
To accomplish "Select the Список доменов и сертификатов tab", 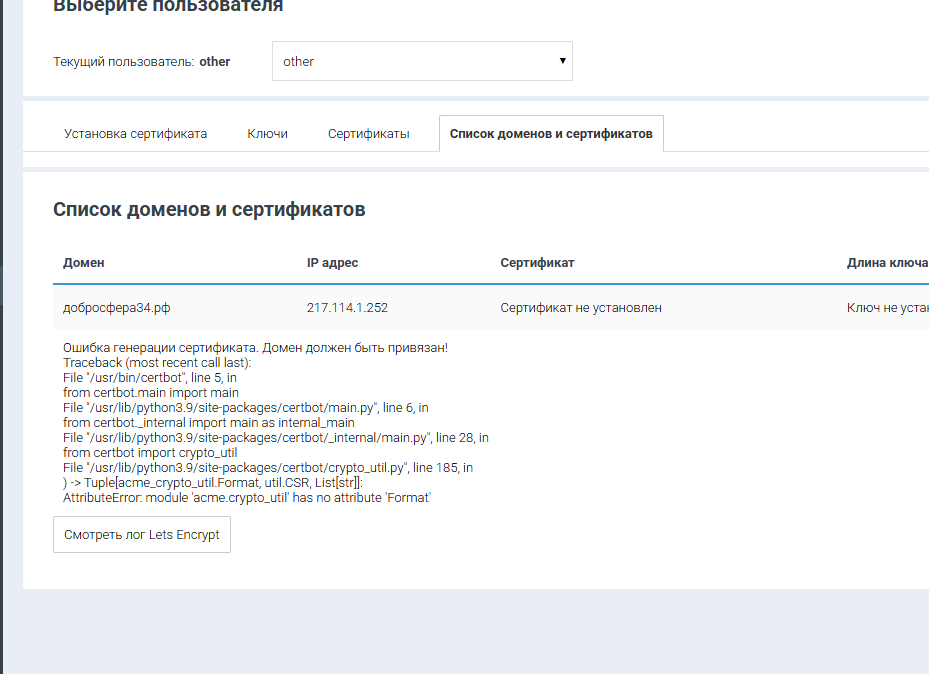I will 550,134.
